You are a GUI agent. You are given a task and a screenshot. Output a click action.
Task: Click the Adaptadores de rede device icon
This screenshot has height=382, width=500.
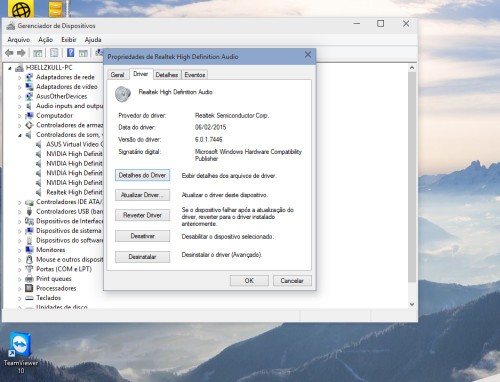(29, 77)
